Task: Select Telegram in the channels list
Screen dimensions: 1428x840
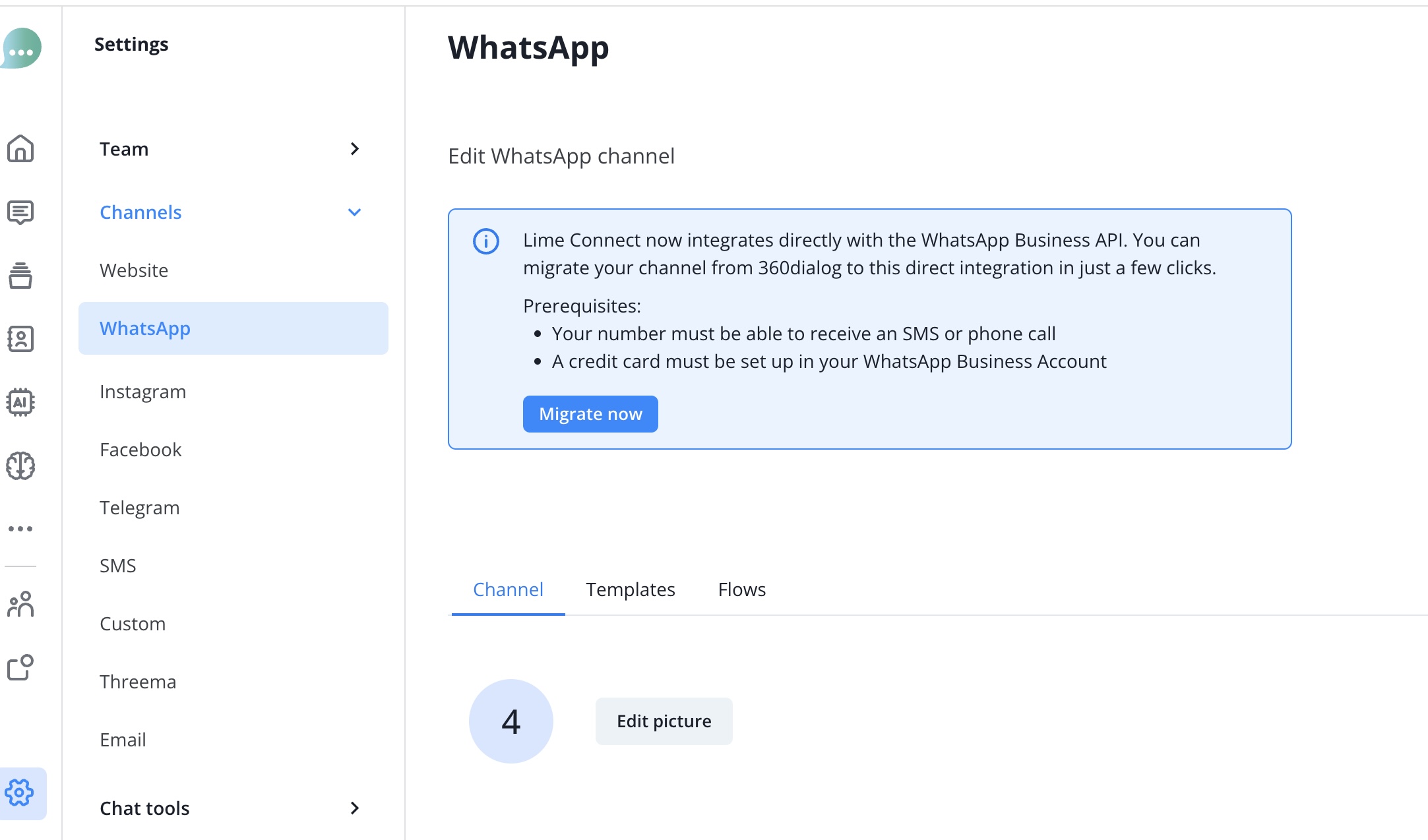Action: pos(140,508)
